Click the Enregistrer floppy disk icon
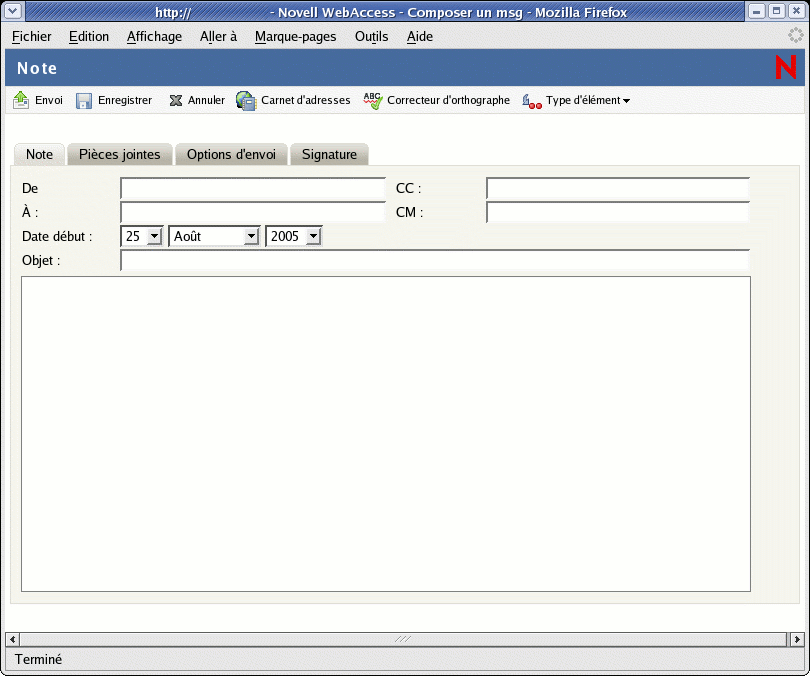The height and width of the screenshot is (676, 810). [84, 101]
